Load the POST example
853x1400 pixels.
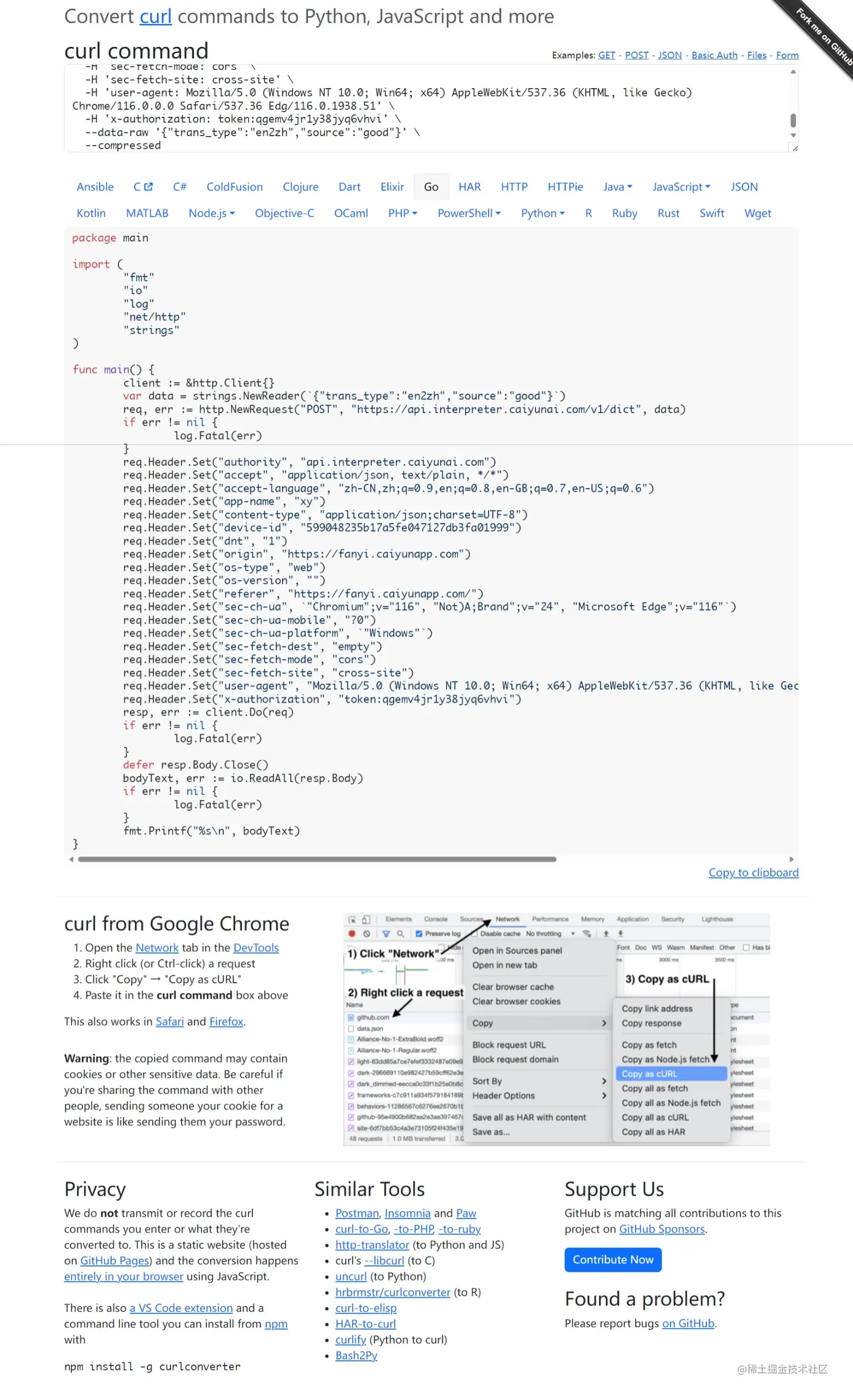(x=636, y=55)
